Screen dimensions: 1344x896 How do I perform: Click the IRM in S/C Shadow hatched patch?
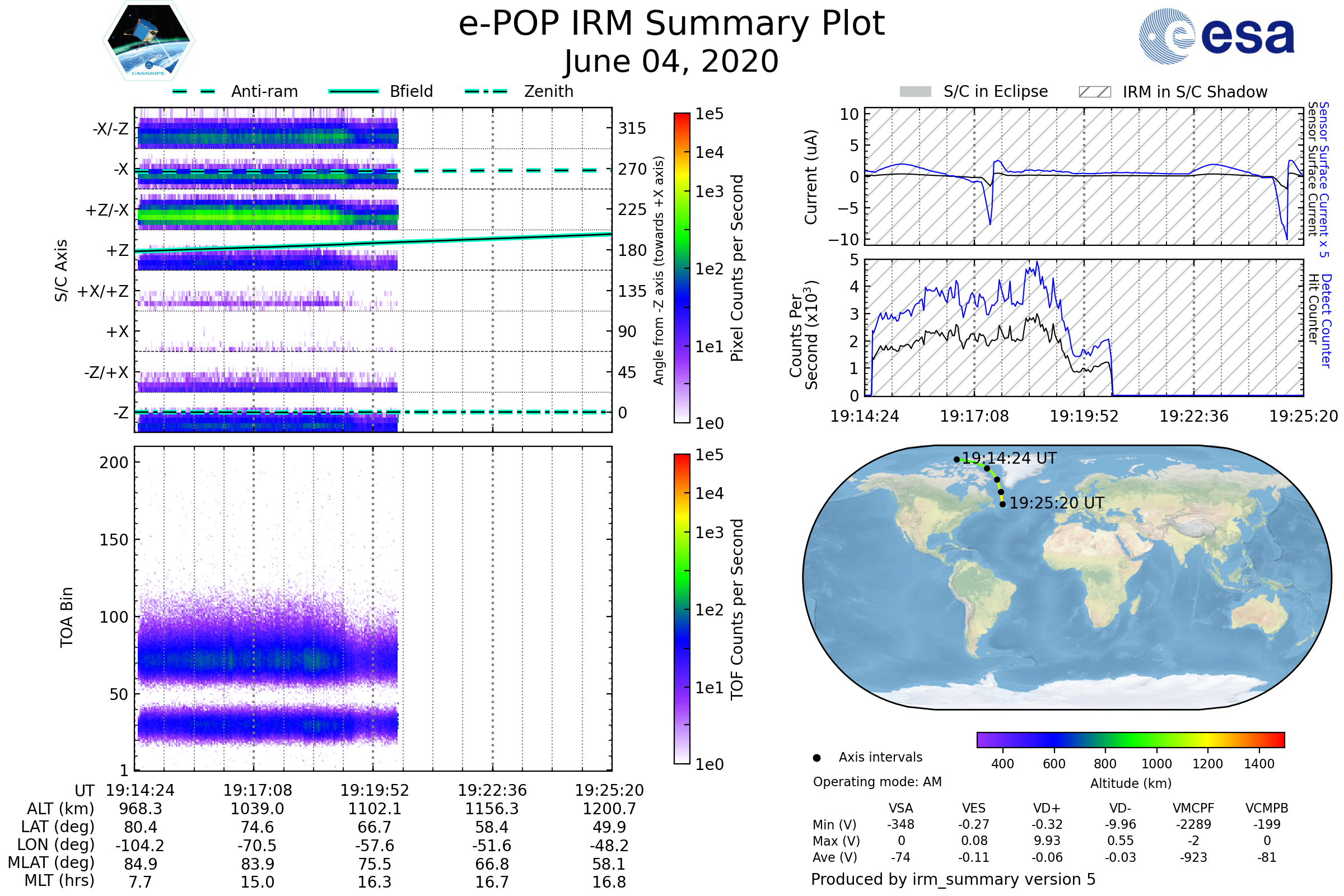[x=1094, y=92]
